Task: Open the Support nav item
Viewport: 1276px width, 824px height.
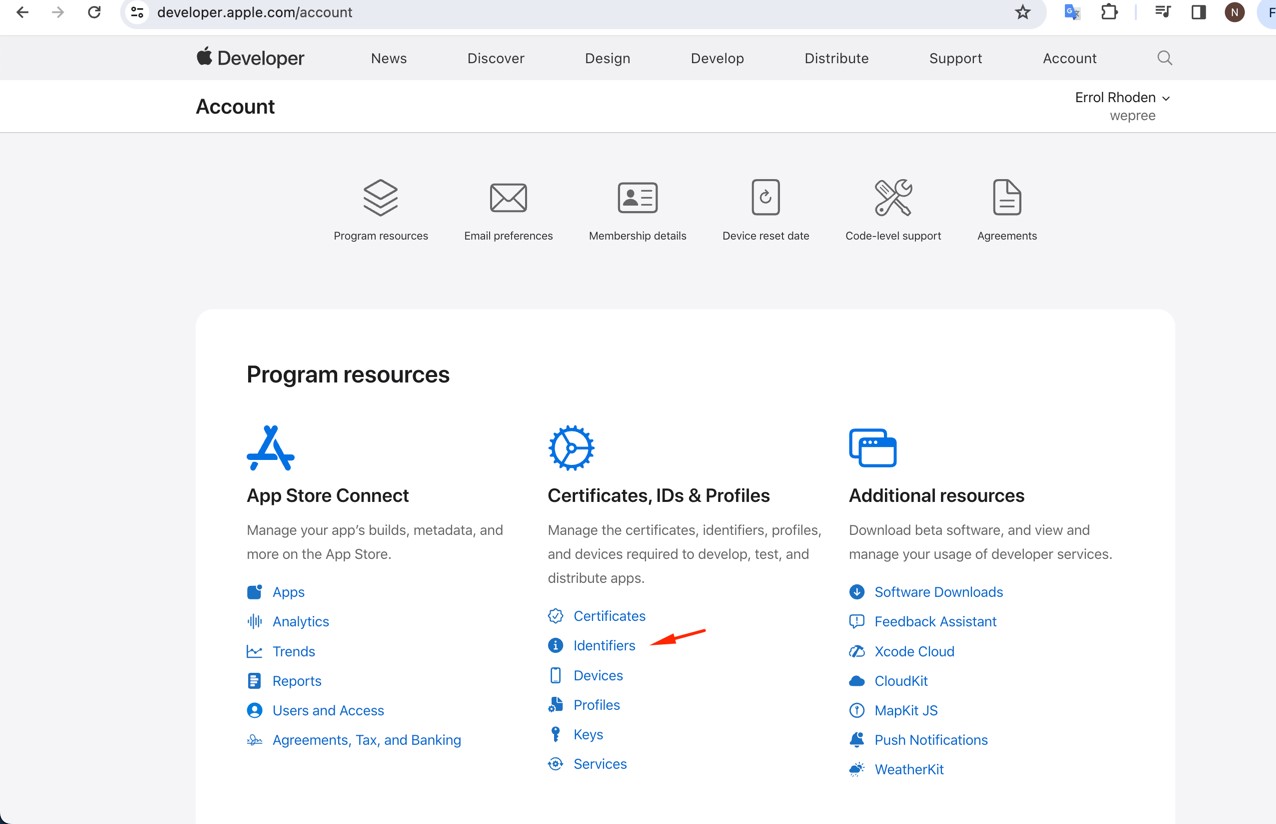Action: [955, 58]
